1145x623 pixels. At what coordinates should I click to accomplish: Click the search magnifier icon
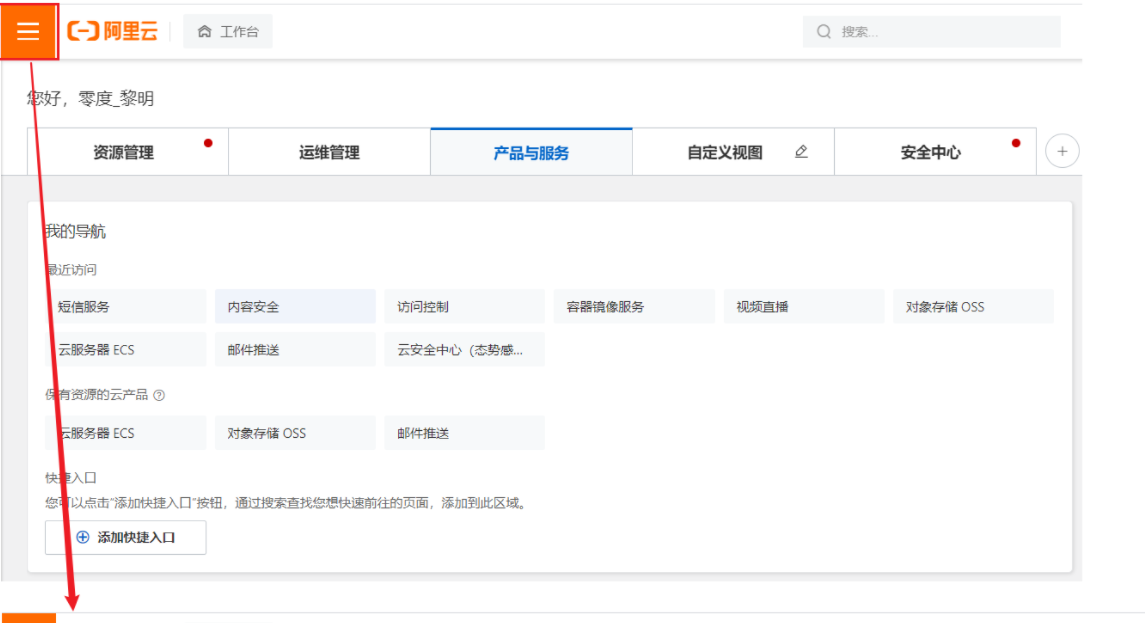[824, 31]
